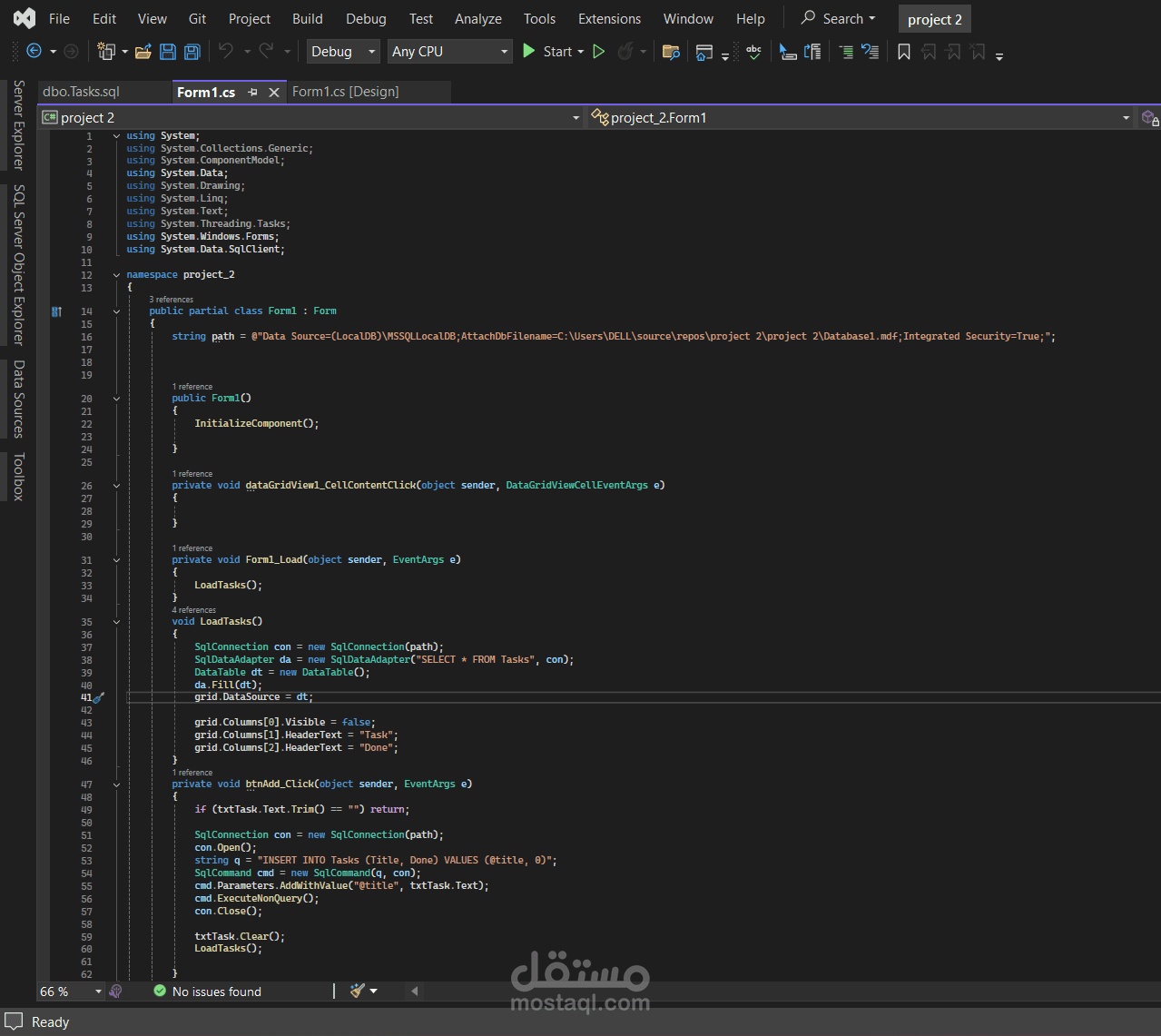Click the Undo arrow icon

pos(226,52)
